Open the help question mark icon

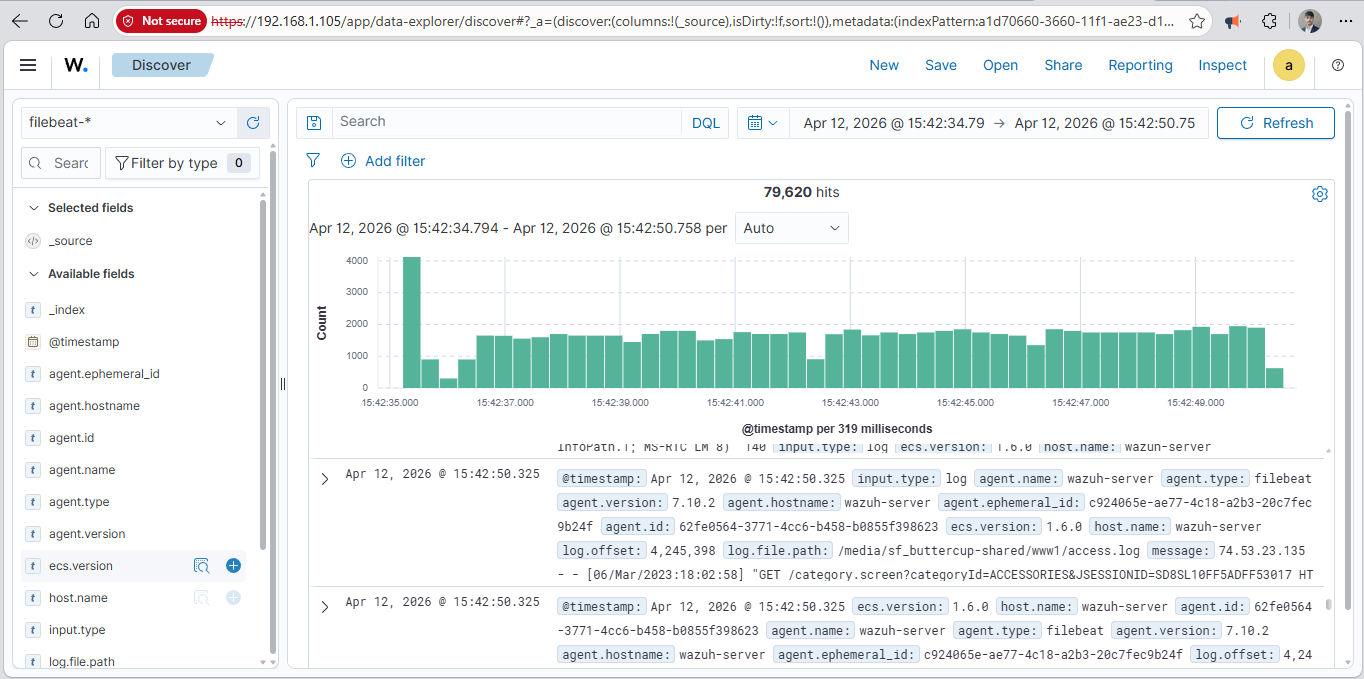[1337, 65]
